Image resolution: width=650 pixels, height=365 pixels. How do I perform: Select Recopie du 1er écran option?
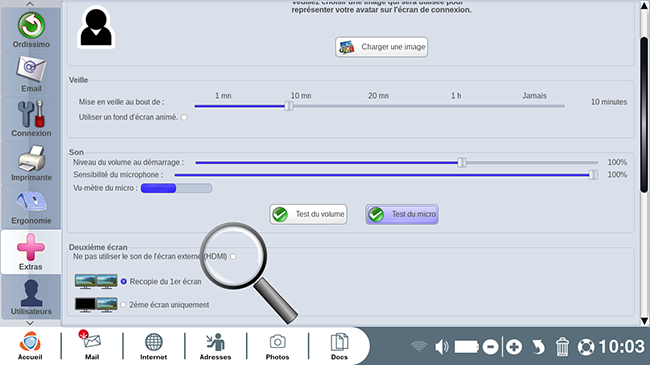(x=124, y=281)
